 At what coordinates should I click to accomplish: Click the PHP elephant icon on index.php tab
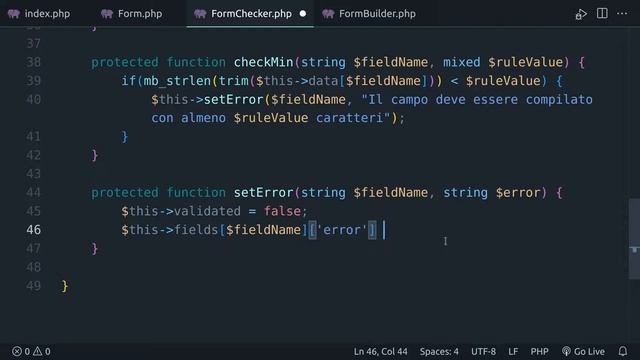[13, 14]
